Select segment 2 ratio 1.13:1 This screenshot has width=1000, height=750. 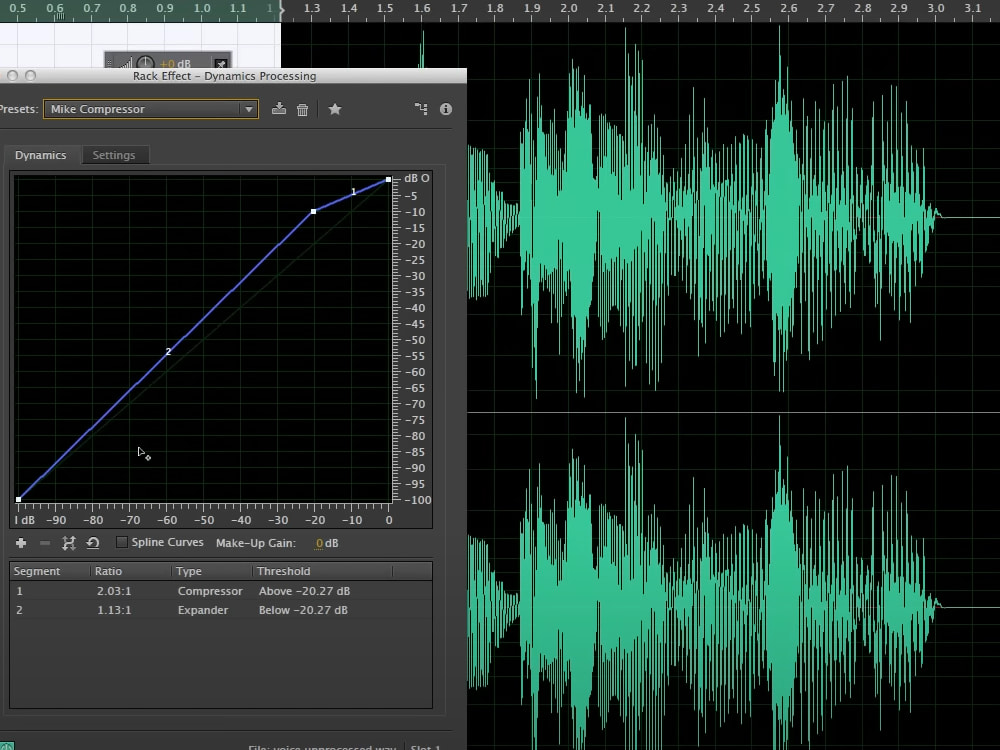[x=114, y=610]
